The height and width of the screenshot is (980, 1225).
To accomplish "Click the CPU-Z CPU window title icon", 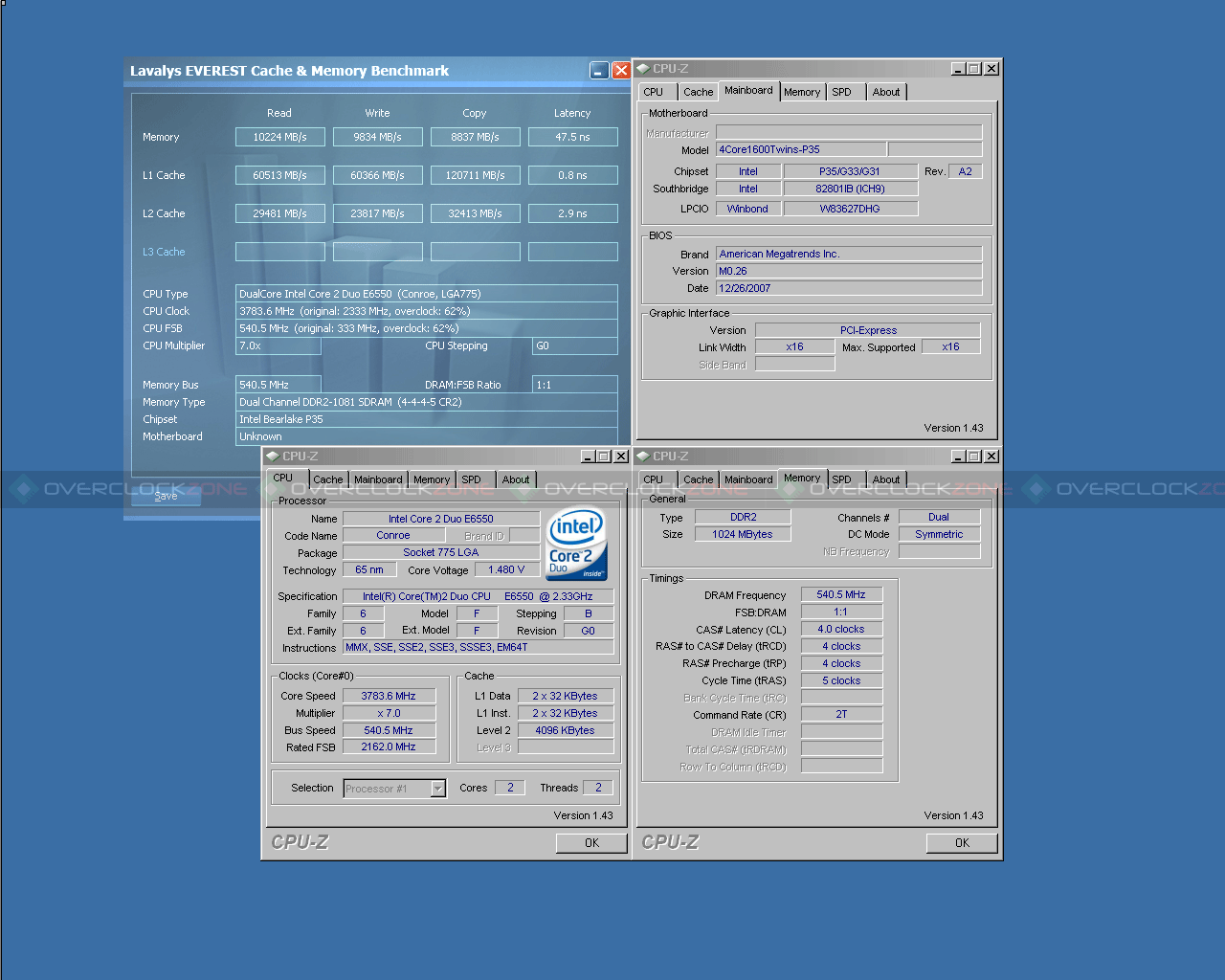I will [x=273, y=457].
